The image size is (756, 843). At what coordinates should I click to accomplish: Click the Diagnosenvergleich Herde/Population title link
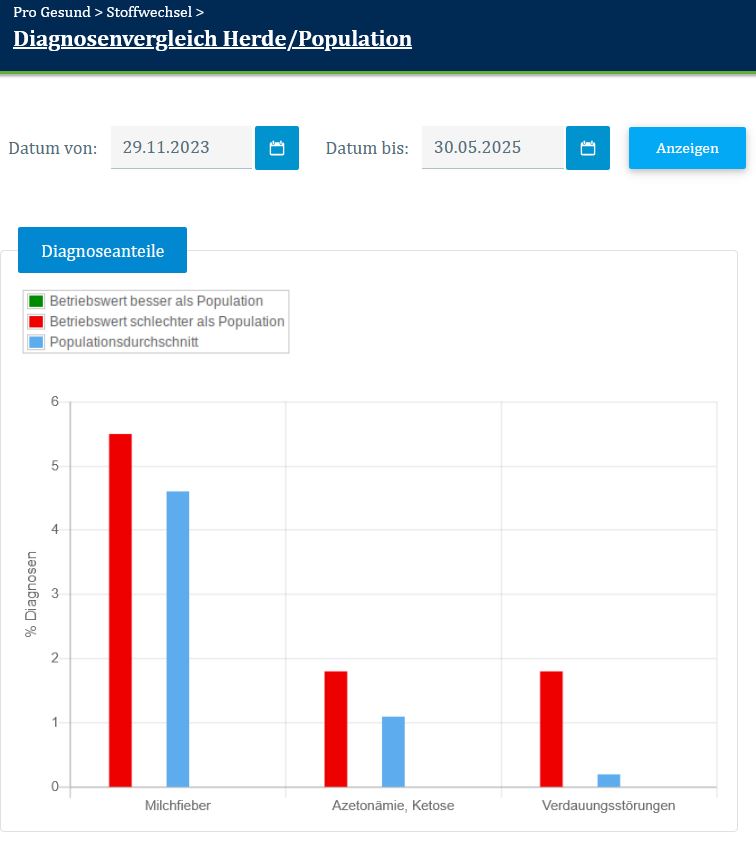click(212, 39)
